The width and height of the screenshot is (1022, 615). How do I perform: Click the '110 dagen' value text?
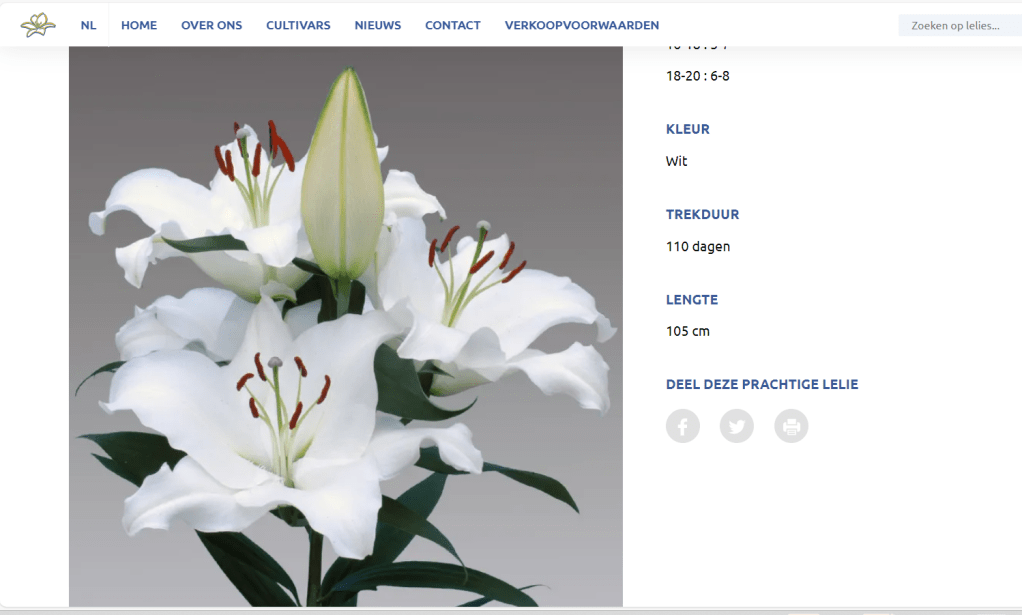[x=698, y=246]
